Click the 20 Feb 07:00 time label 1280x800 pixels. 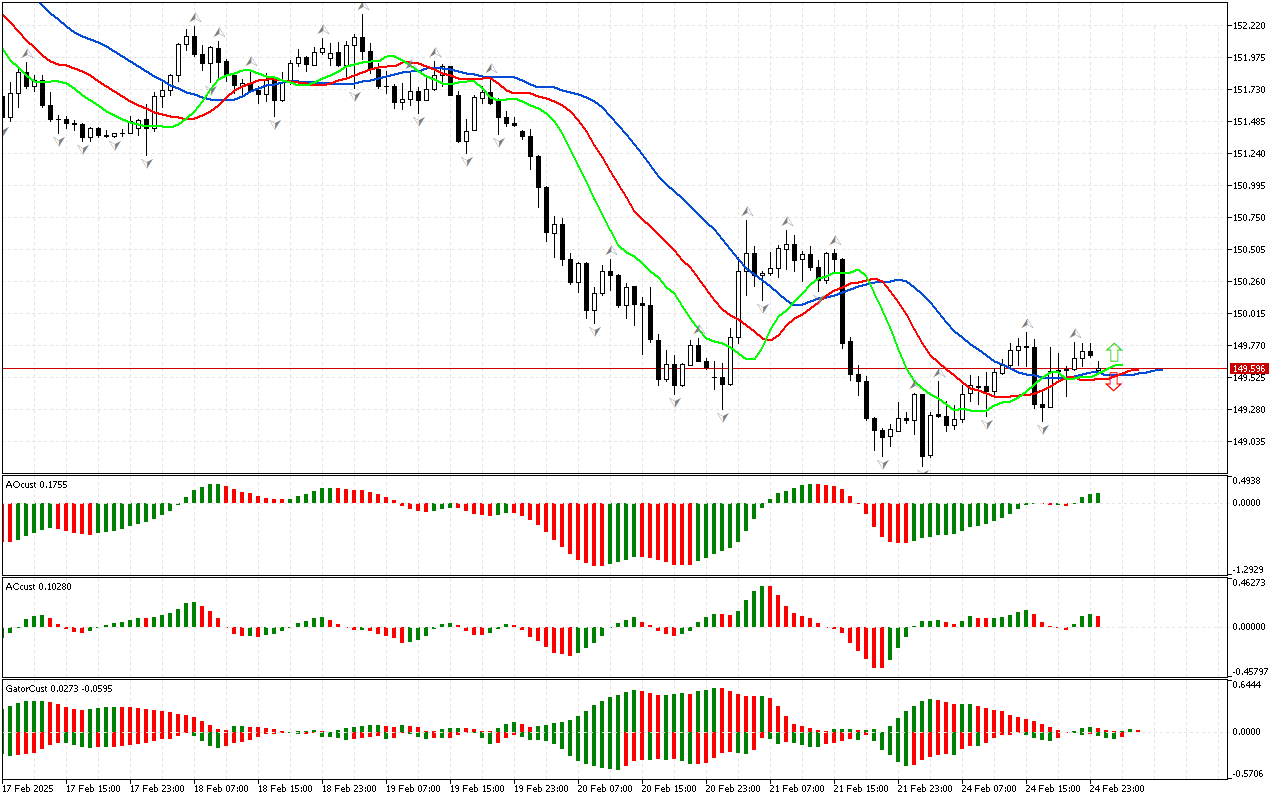point(606,789)
